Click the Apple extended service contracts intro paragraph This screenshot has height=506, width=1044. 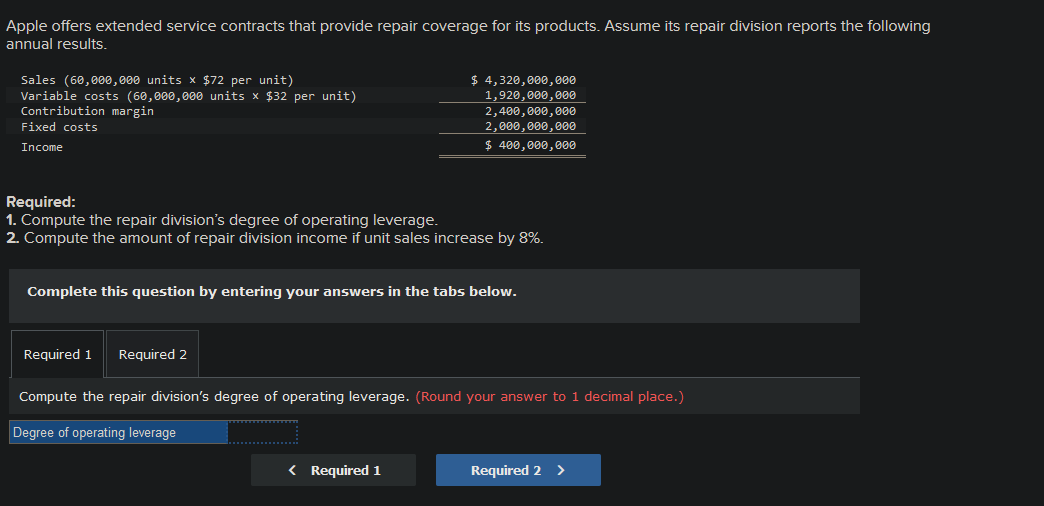(x=468, y=35)
